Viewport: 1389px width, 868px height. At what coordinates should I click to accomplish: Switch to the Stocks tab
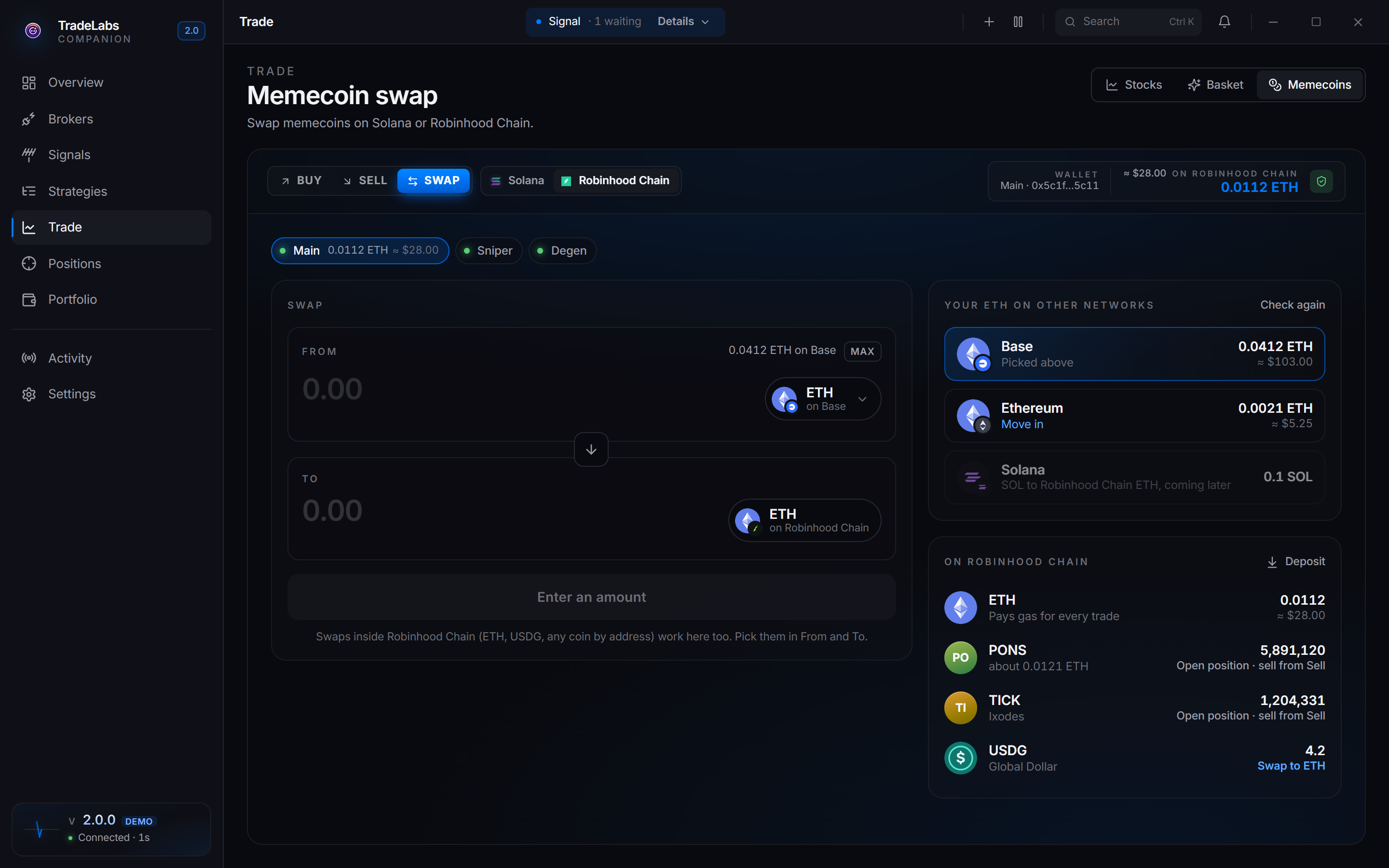[x=1134, y=85]
